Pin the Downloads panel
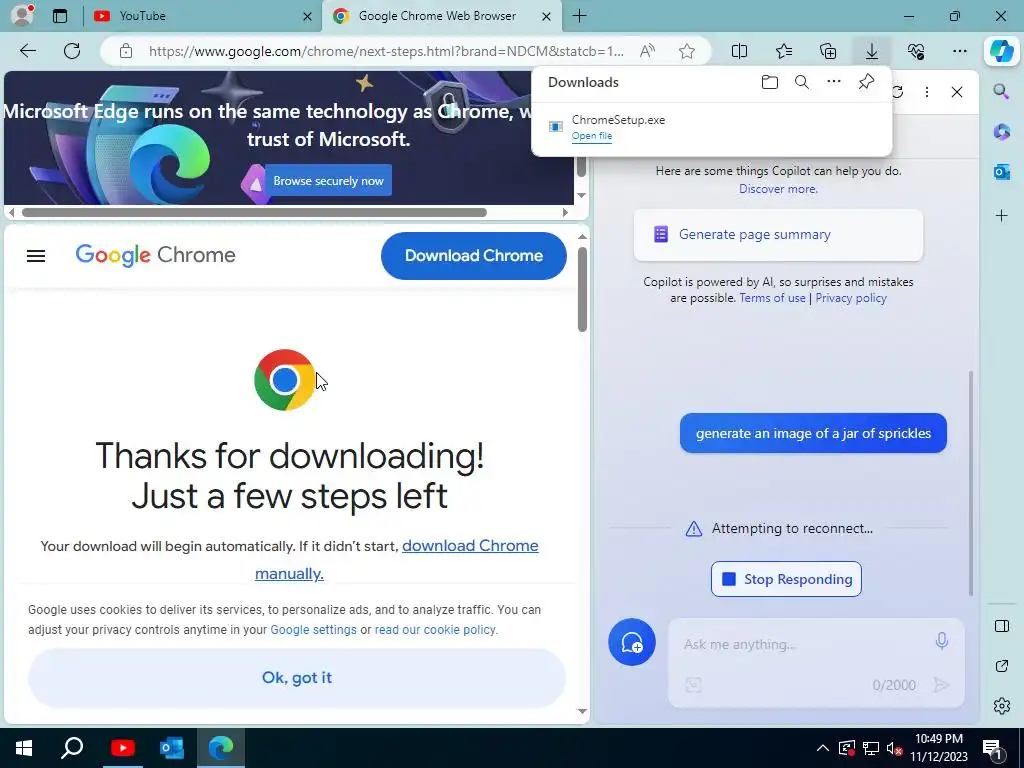 coord(866,82)
